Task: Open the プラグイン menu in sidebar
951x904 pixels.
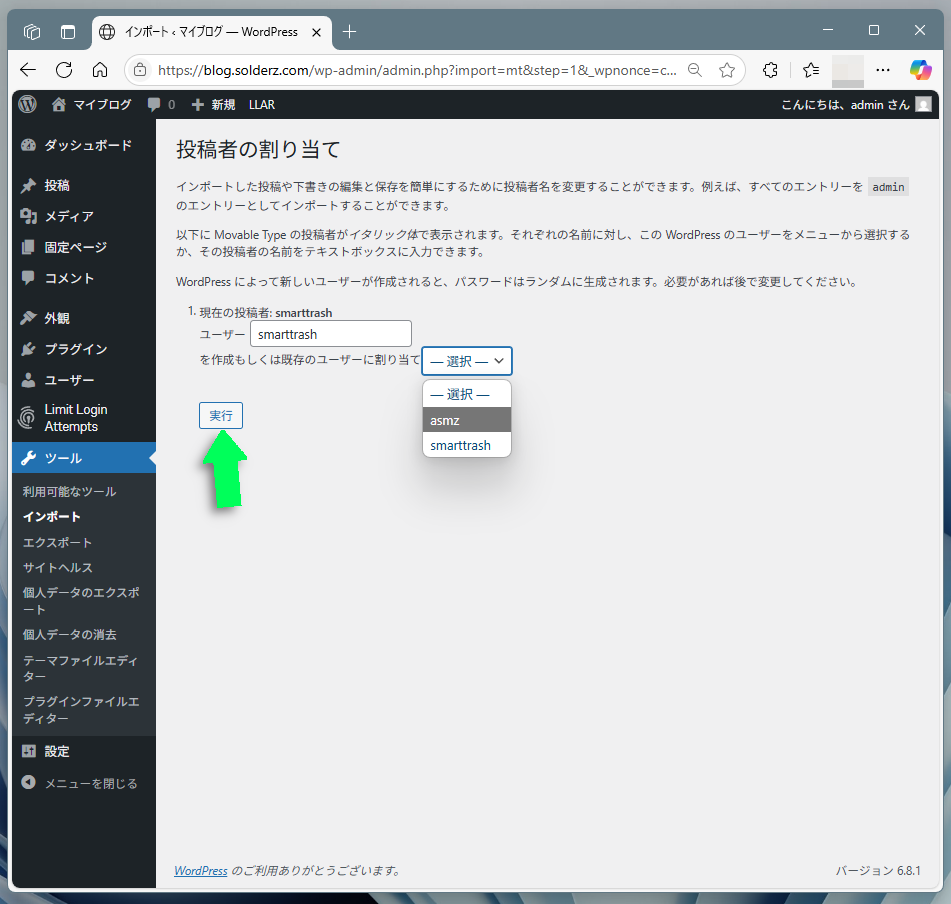Action: [75, 349]
